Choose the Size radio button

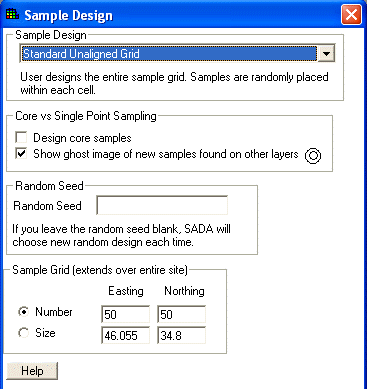click(x=24, y=333)
